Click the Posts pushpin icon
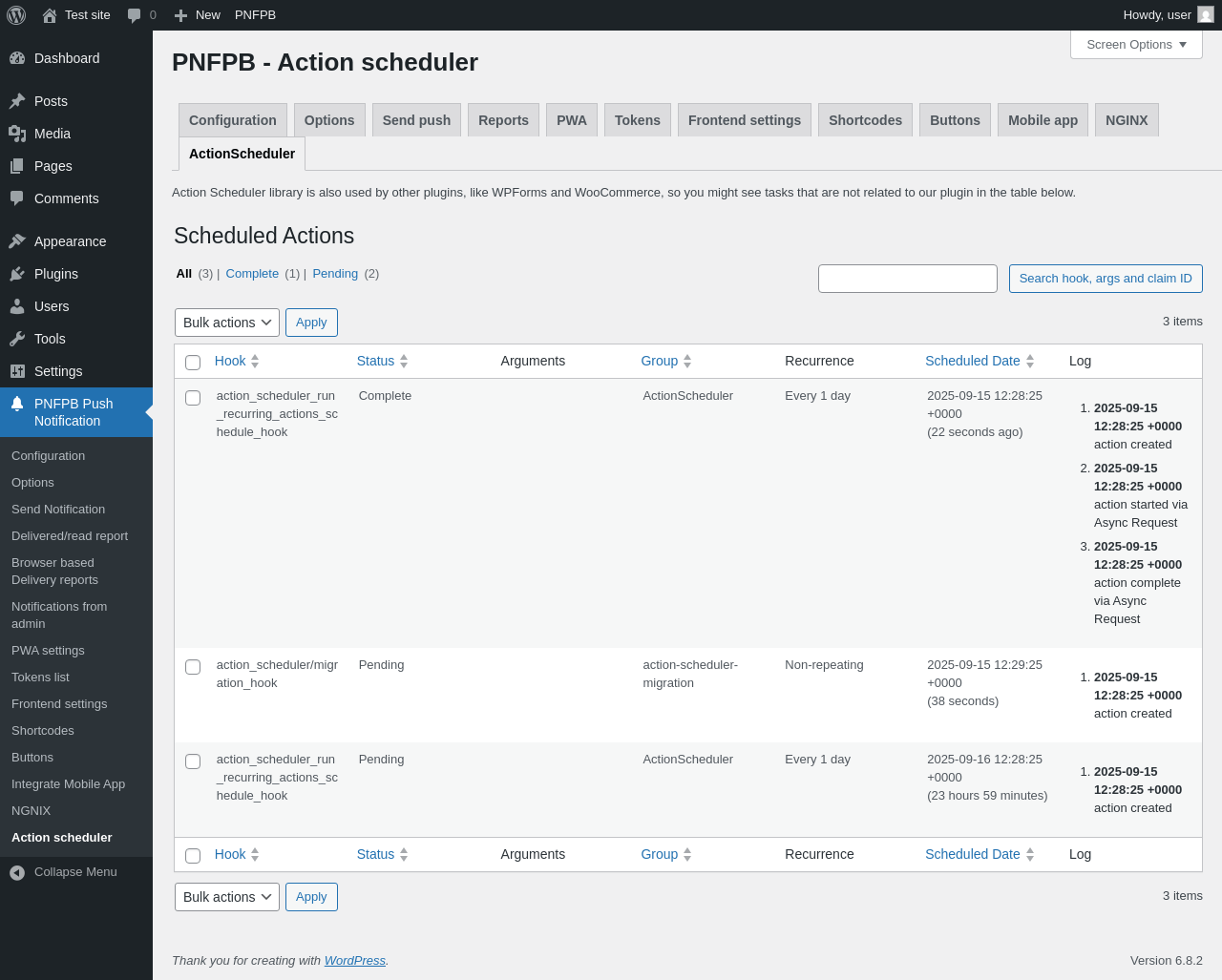This screenshot has height=980, width=1222. tap(17, 101)
